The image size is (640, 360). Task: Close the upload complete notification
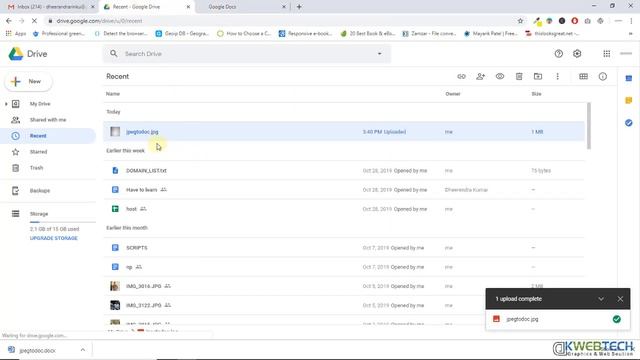(x=620, y=299)
